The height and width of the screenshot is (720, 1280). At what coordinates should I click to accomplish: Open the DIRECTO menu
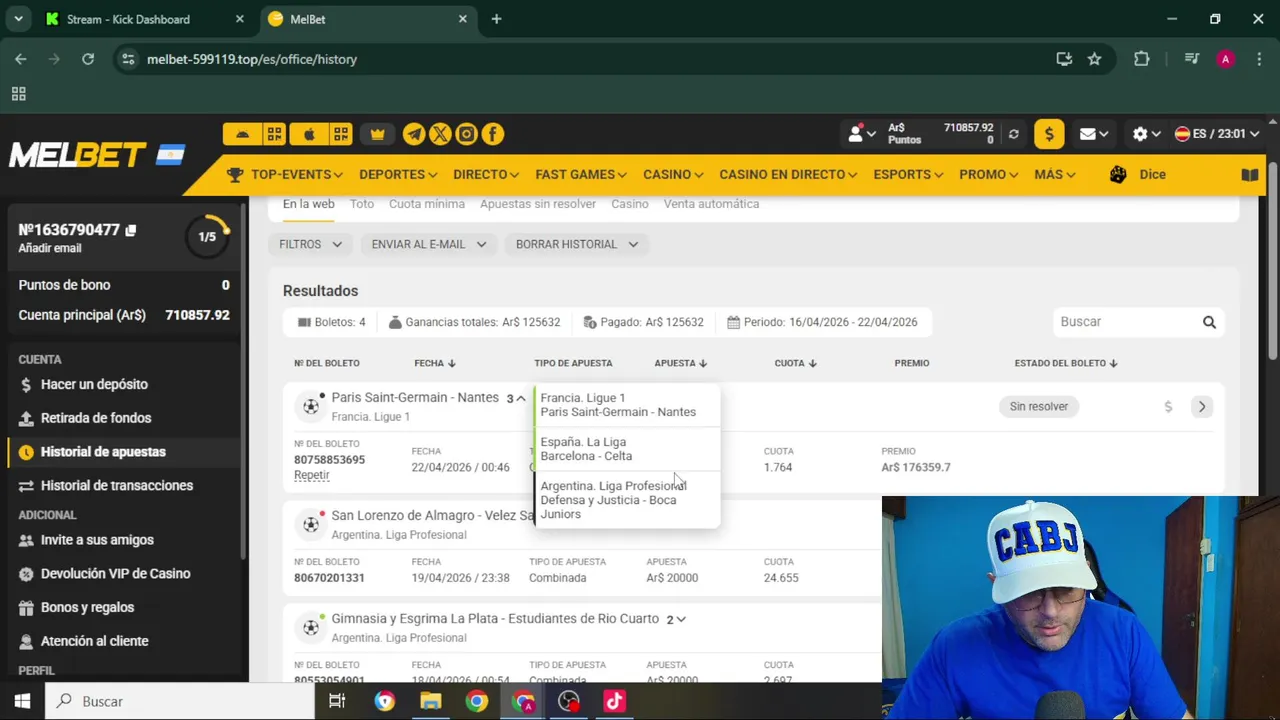tap(486, 174)
